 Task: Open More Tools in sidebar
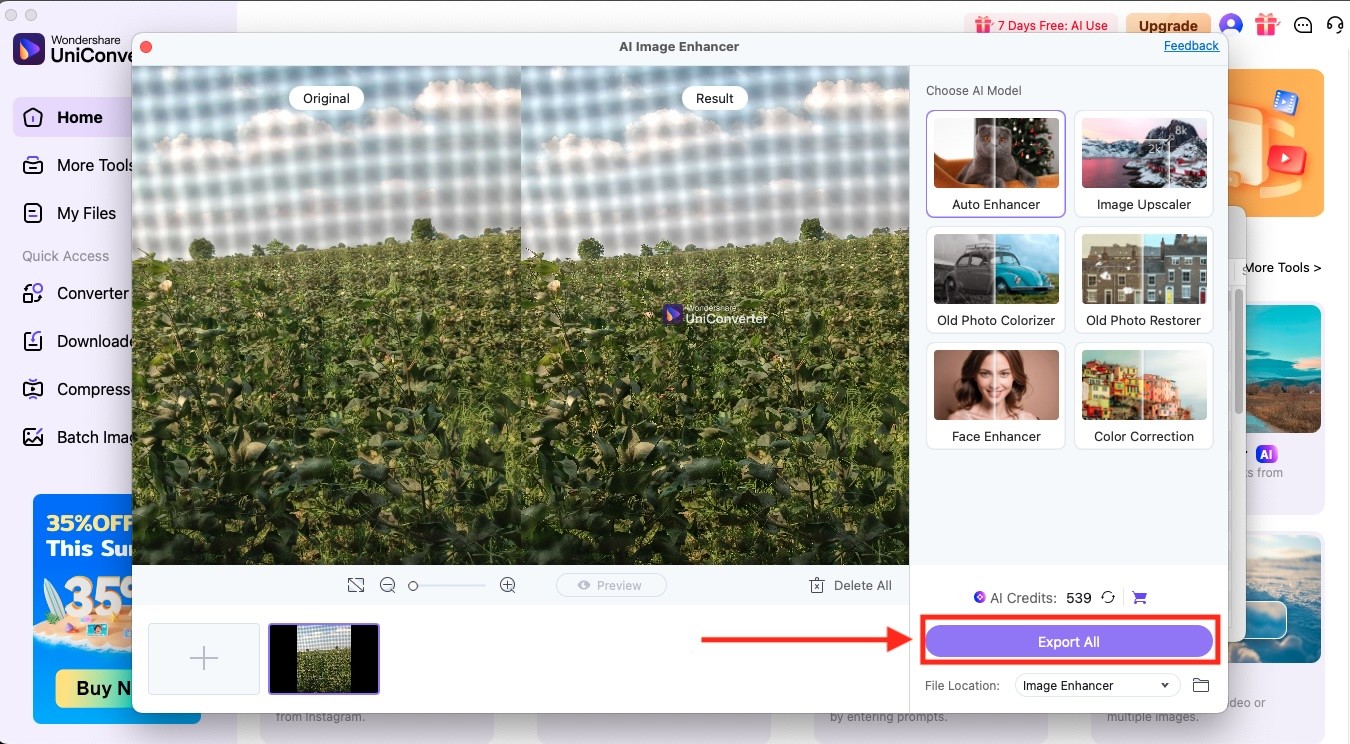pyautogui.click(x=76, y=165)
